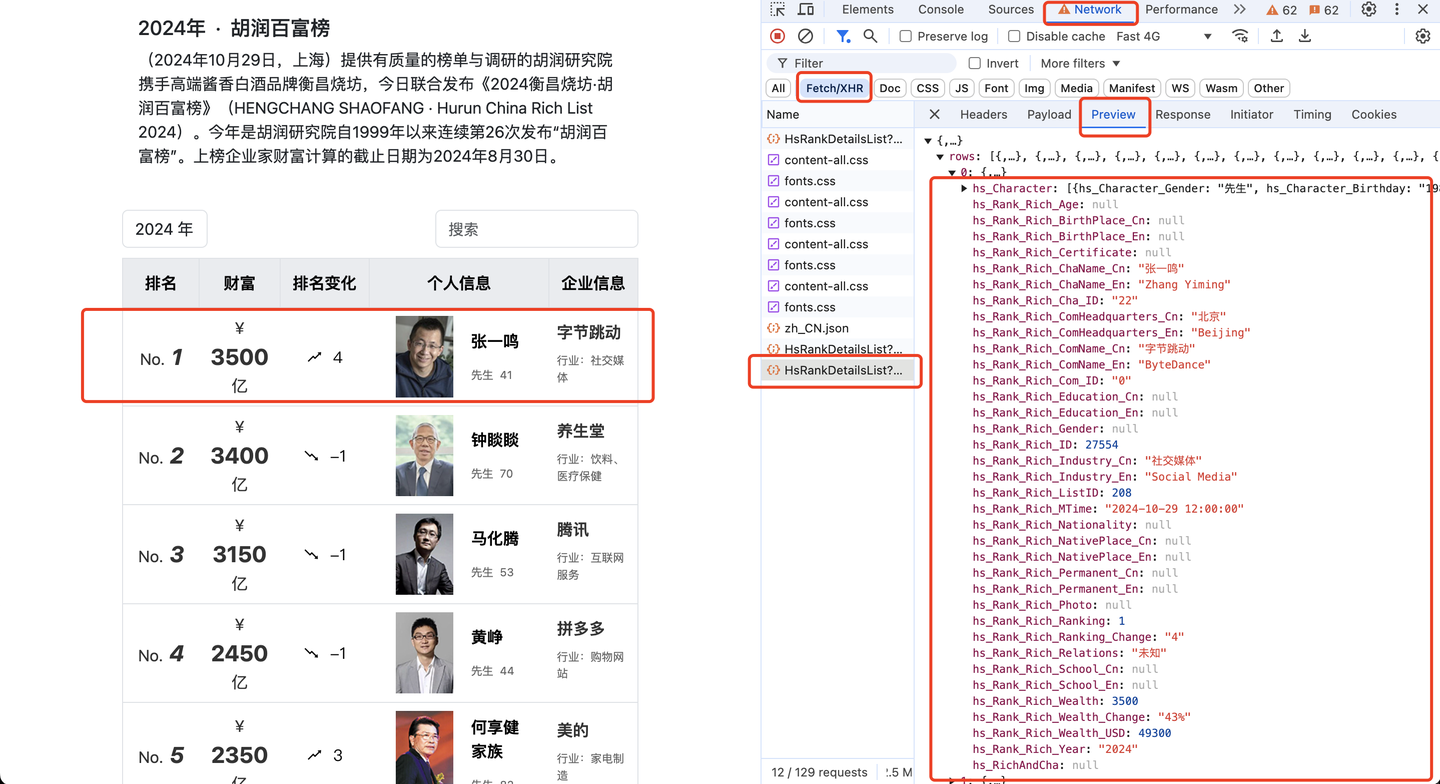Open the Elements panel
Image resolution: width=1440 pixels, height=784 pixels.
point(867,10)
